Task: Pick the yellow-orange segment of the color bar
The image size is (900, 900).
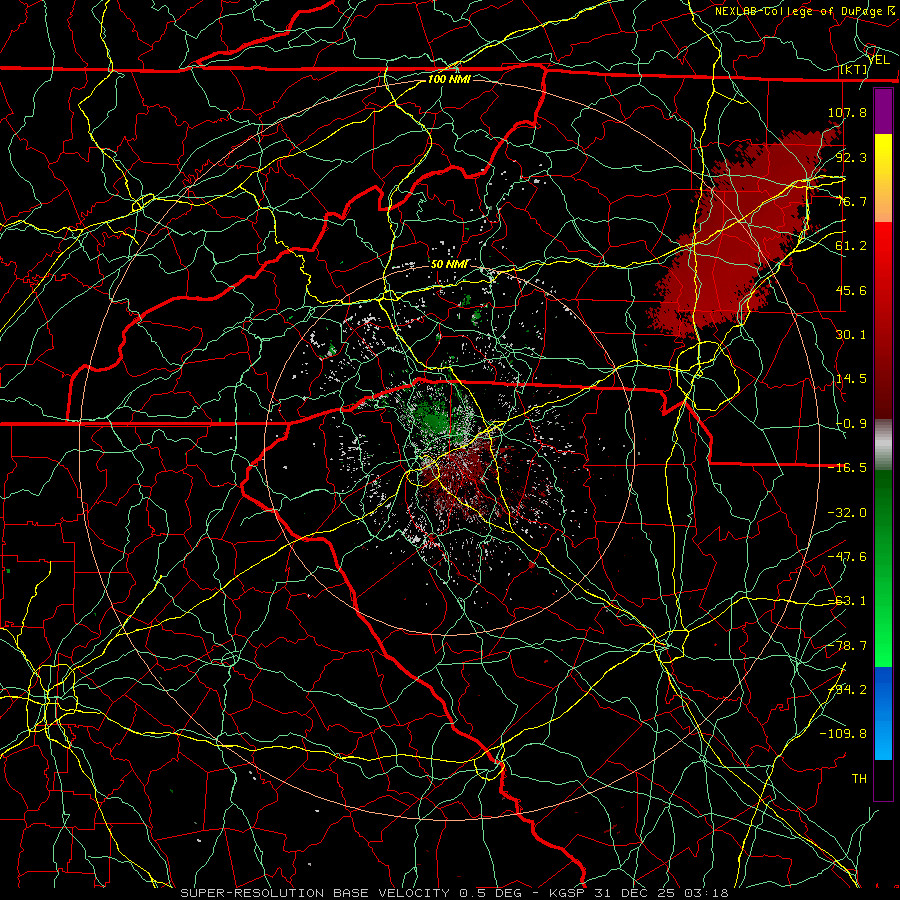Action: point(883,178)
